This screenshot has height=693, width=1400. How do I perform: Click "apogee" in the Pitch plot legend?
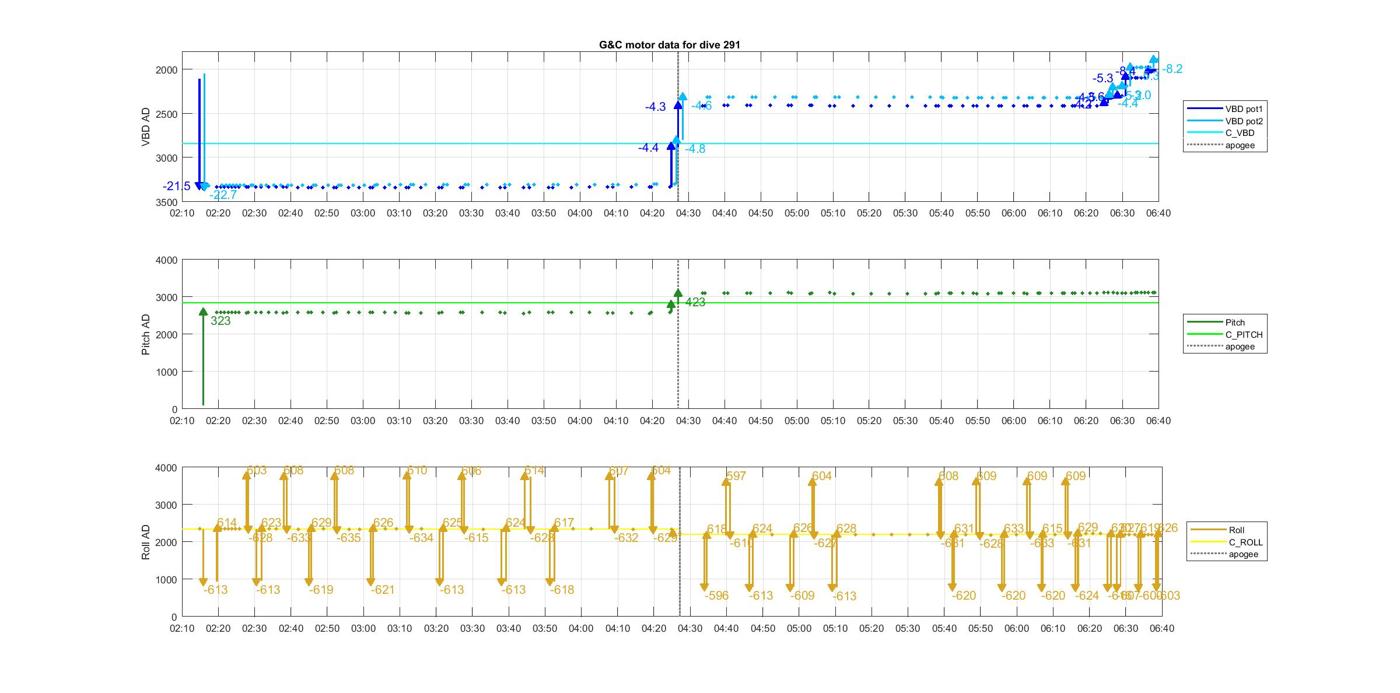tap(1224, 346)
